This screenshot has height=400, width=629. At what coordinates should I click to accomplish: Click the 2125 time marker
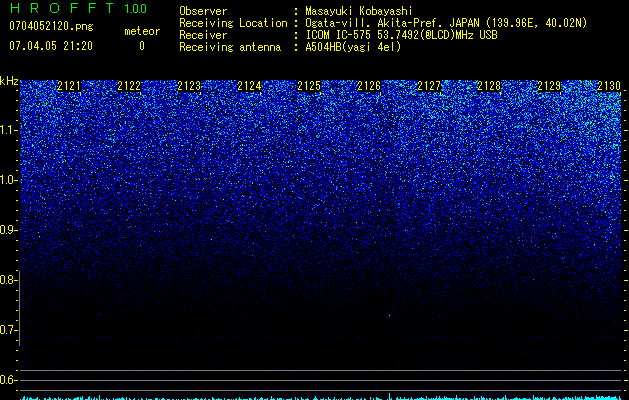tap(309, 86)
